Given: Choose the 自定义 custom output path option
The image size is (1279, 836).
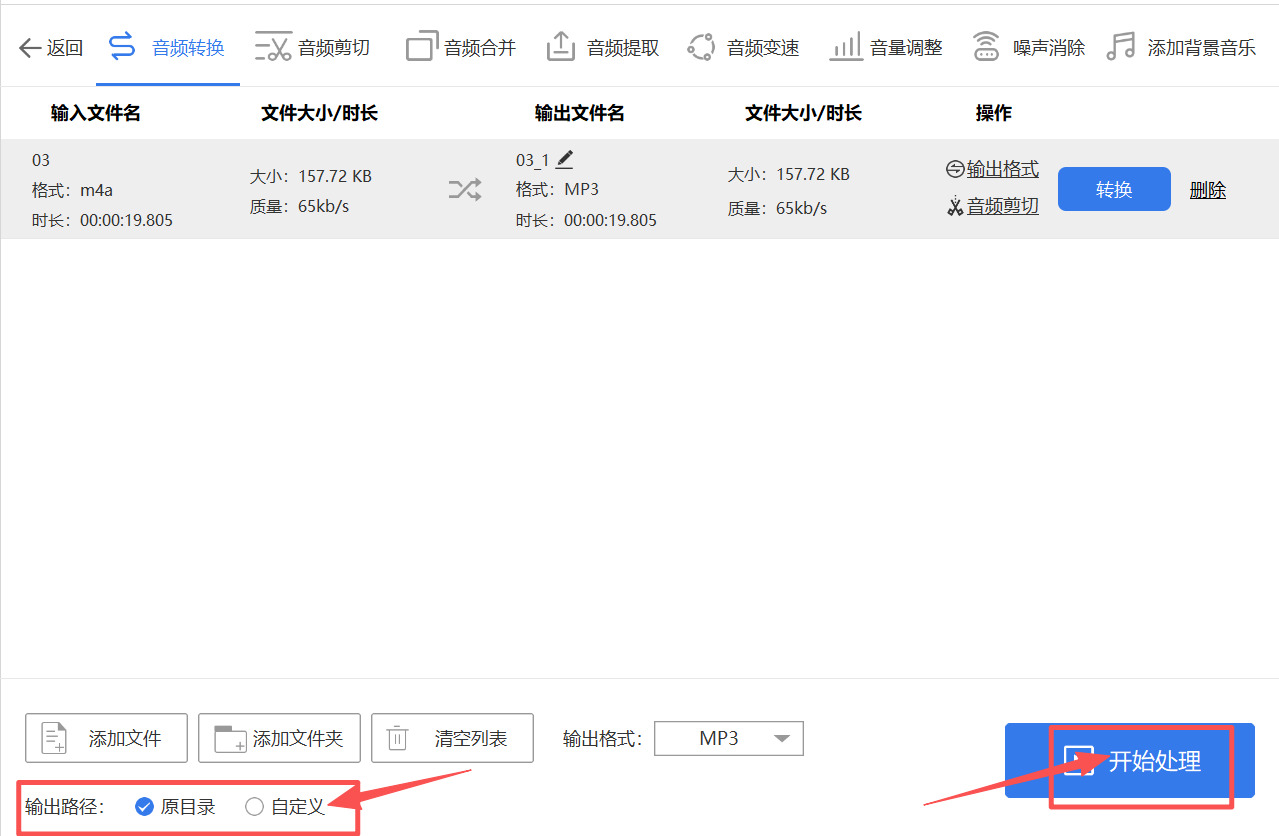Looking at the screenshot, I should [x=254, y=806].
